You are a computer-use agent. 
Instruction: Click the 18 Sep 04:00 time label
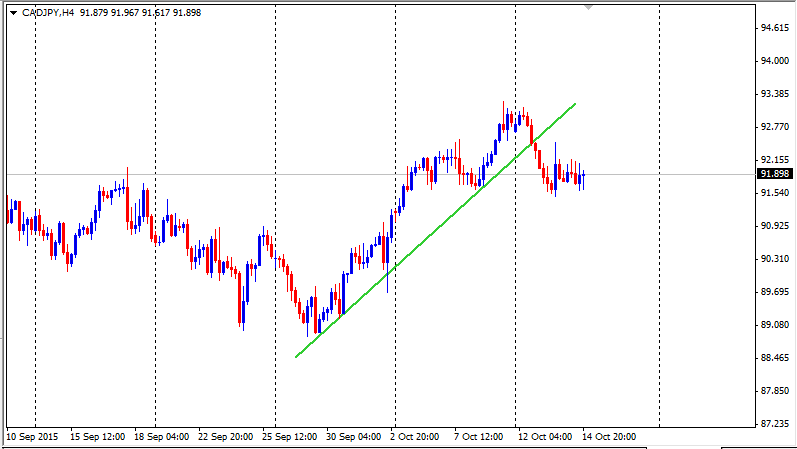(x=162, y=437)
